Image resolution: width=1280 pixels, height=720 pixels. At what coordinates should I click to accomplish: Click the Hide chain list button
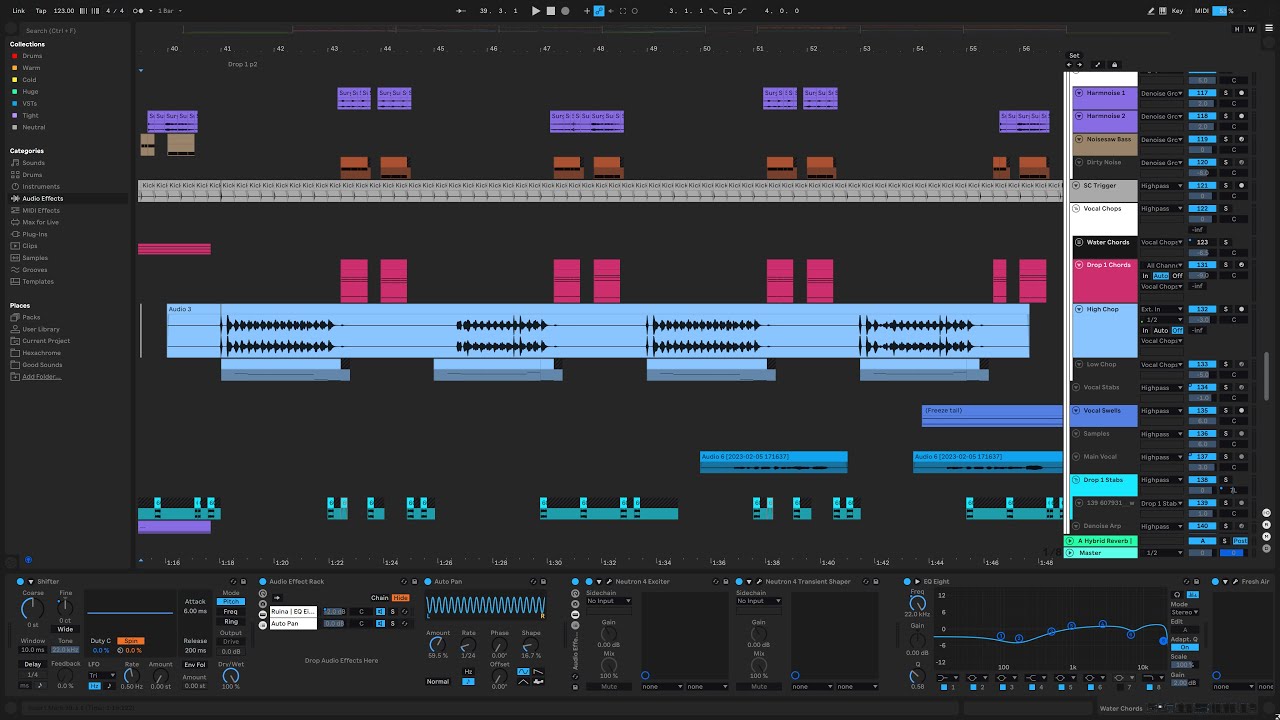pos(401,598)
